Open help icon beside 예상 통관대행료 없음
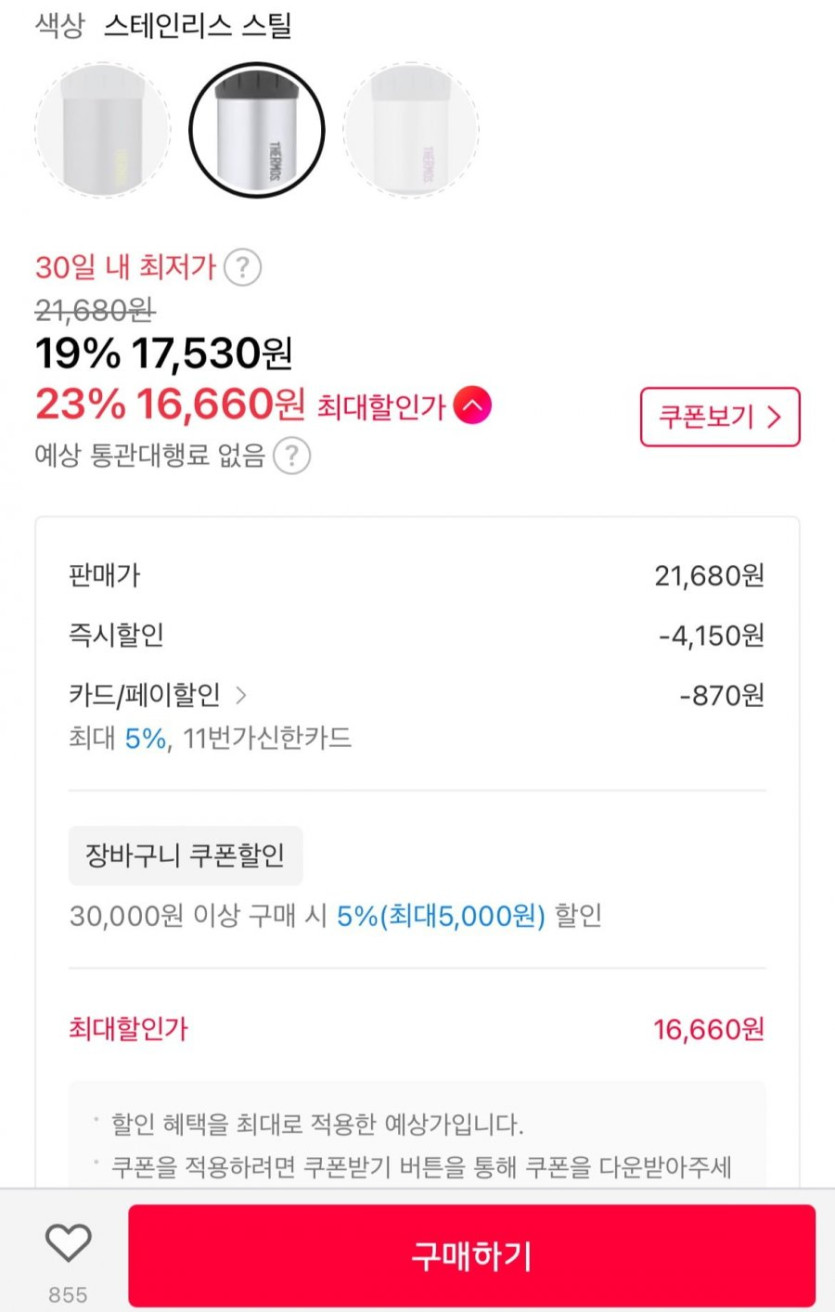835x1312 pixels. coord(291,456)
